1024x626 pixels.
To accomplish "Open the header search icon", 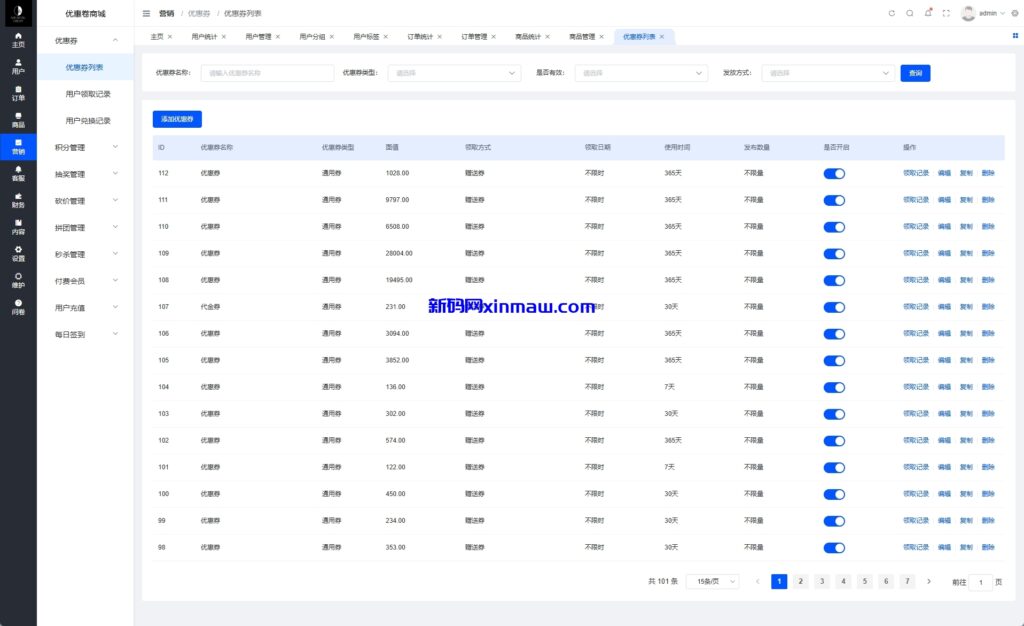I will tap(908, 14).
